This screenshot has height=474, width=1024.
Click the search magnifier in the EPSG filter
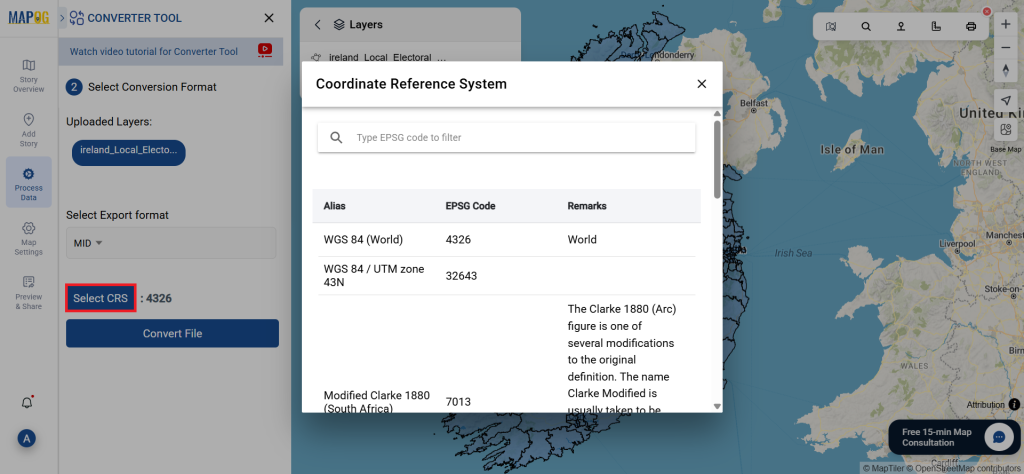336,138
